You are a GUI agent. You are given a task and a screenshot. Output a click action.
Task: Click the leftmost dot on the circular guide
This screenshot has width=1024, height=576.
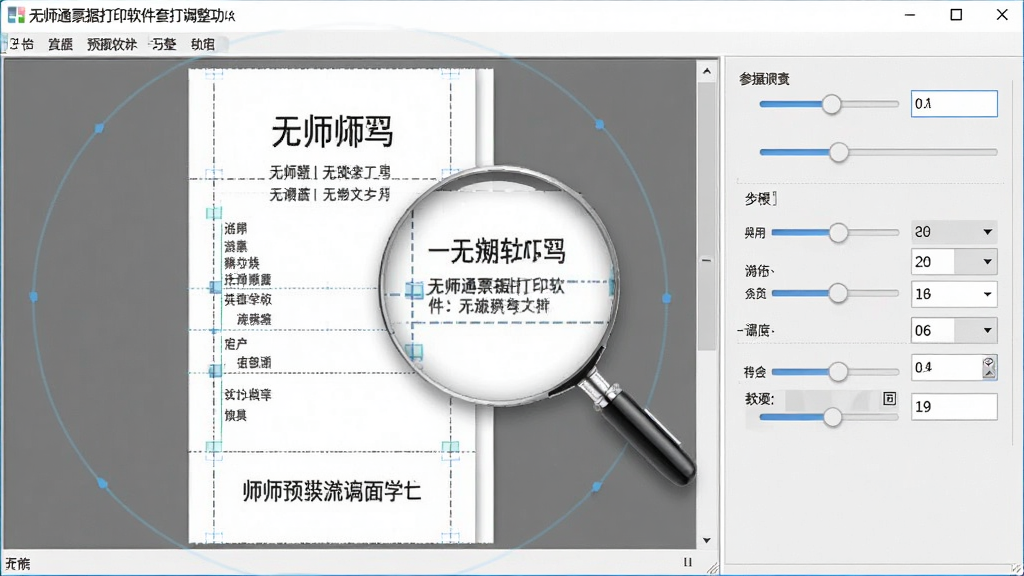click(x=33, y=296)
